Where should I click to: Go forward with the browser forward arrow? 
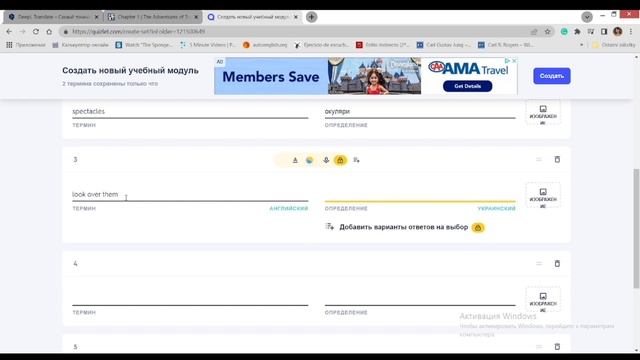[x=22, y=31]
